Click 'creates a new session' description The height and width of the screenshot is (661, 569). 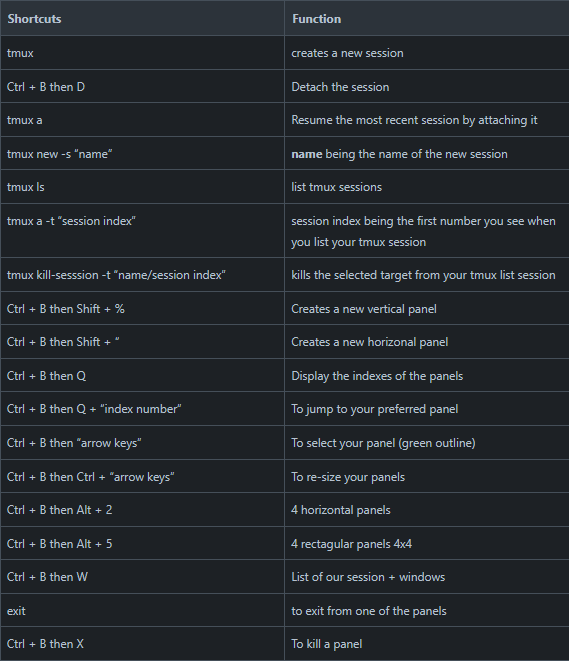point(347,53)
